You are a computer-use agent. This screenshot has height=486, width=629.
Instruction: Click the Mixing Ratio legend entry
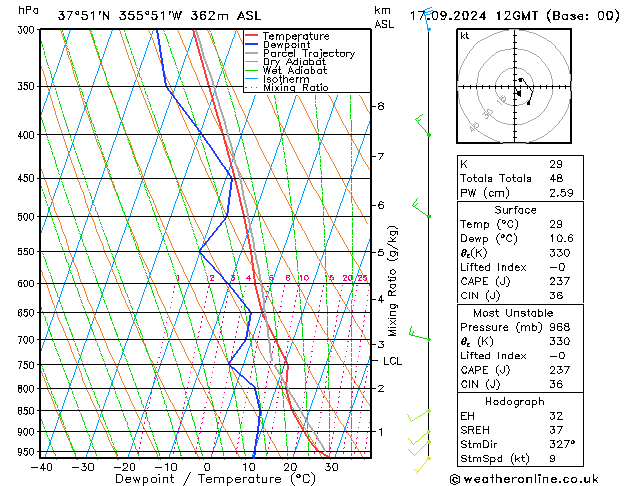coord(296,89)
